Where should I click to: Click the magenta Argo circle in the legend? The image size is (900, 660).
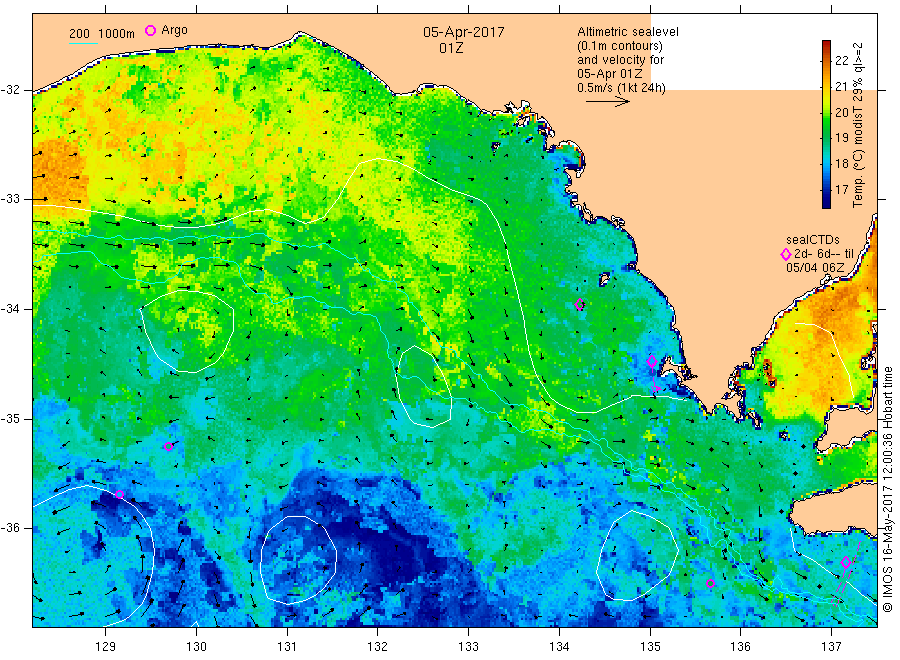point(150,30)
